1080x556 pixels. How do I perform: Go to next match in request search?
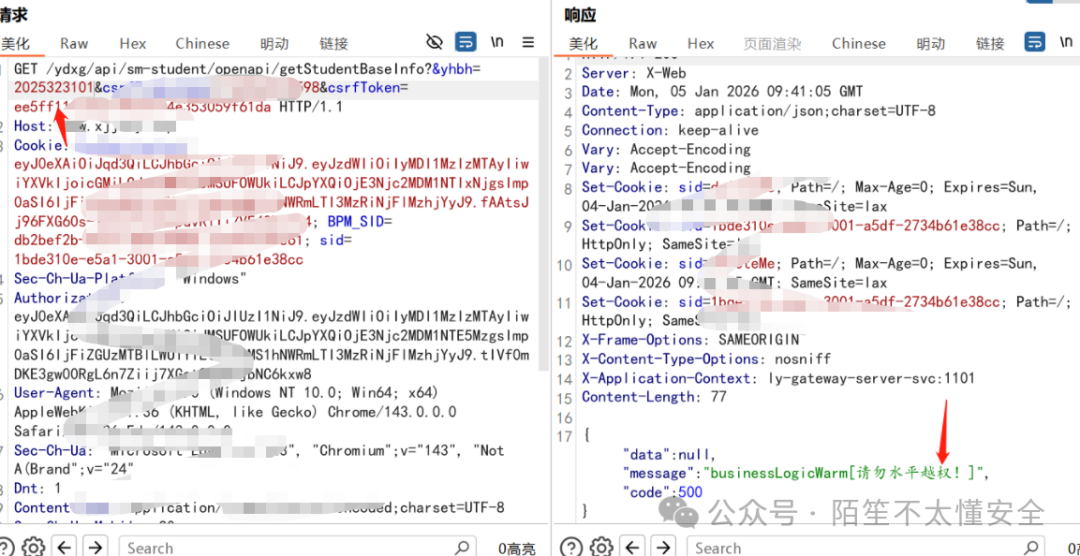click(96, 547)
